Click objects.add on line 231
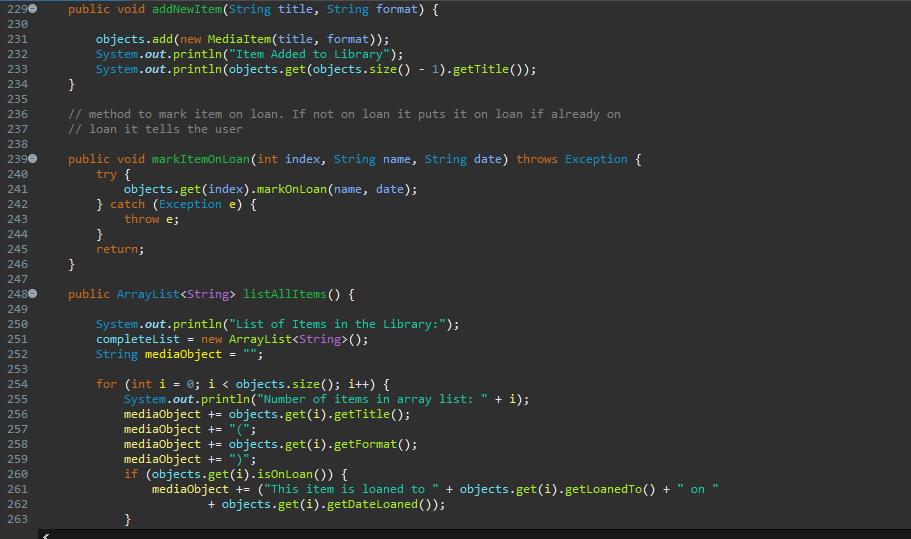Viewport: 911px width, 539px height. tap(134, 39)
